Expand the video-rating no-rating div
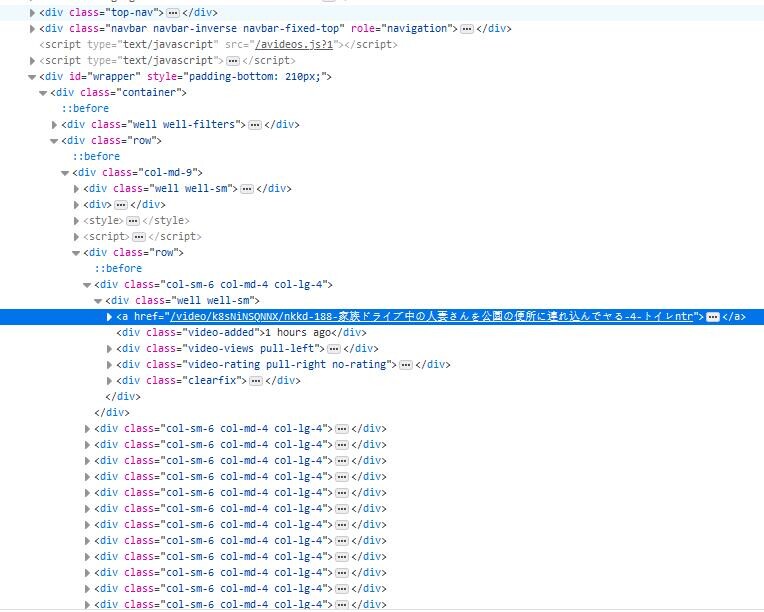The width and height of the screenshot is (764, 612). coord(110,364)
